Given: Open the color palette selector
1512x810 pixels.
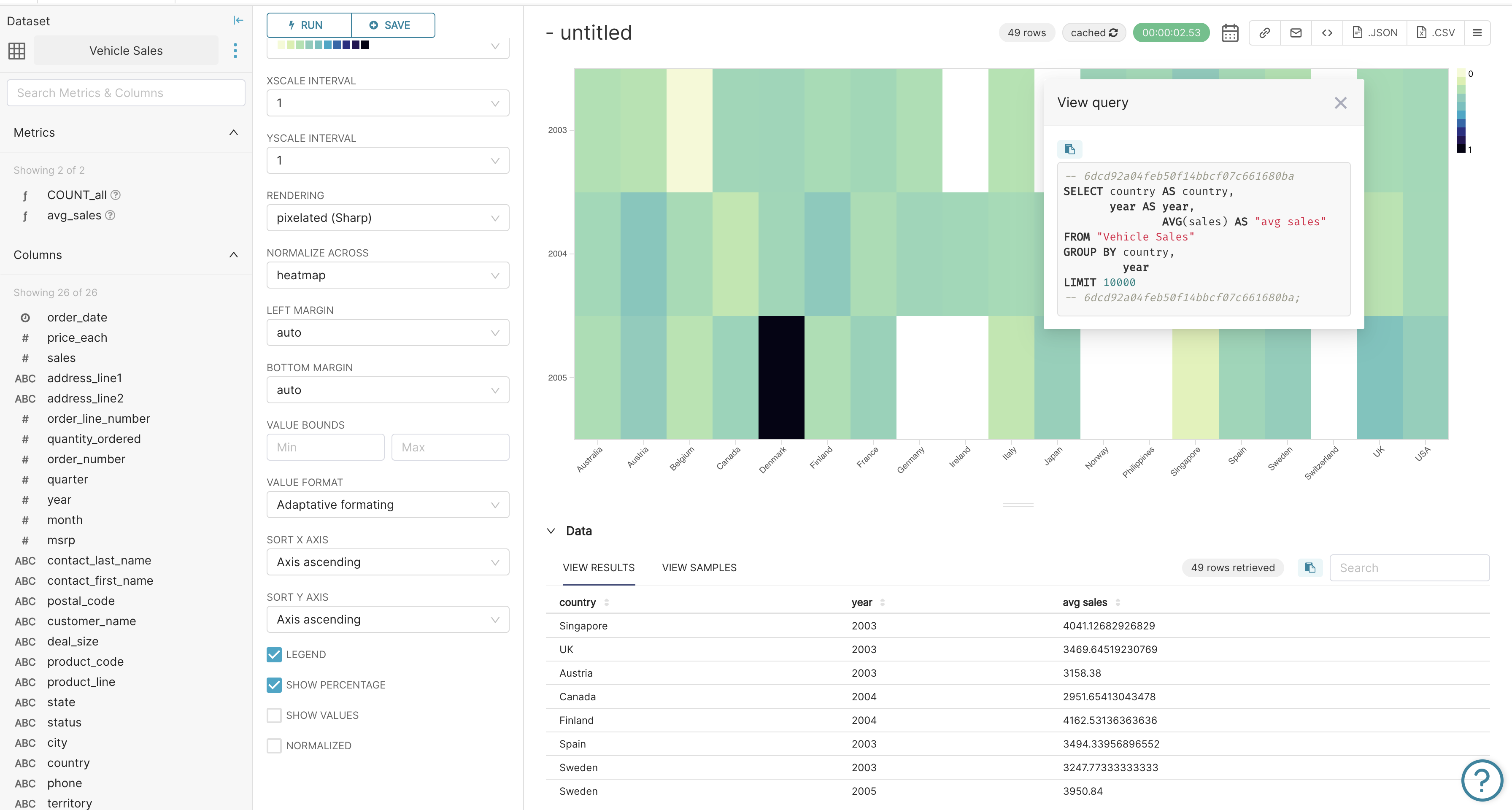Looking at the screenshot, I should pos(387,45).
